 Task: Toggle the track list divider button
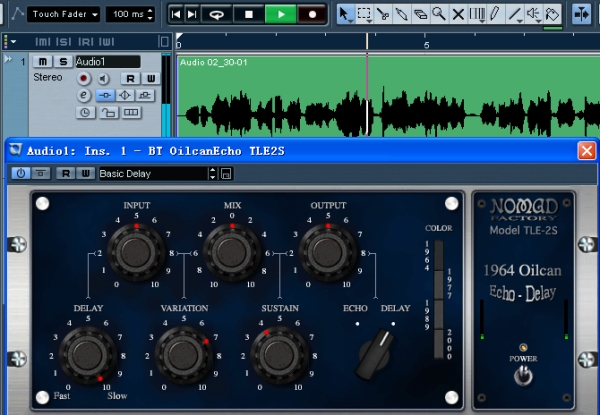click(x=164, y=41)
